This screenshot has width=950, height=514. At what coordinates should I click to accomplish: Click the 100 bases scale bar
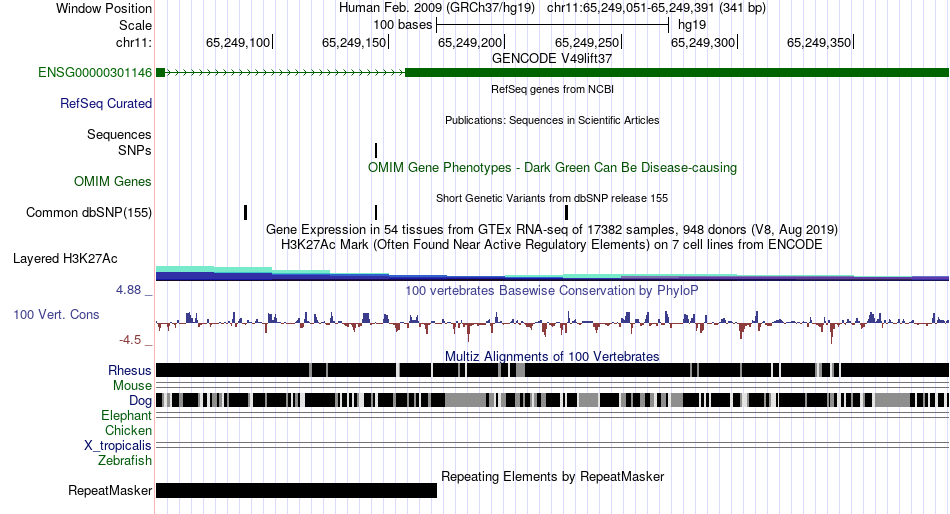[553, 25]
